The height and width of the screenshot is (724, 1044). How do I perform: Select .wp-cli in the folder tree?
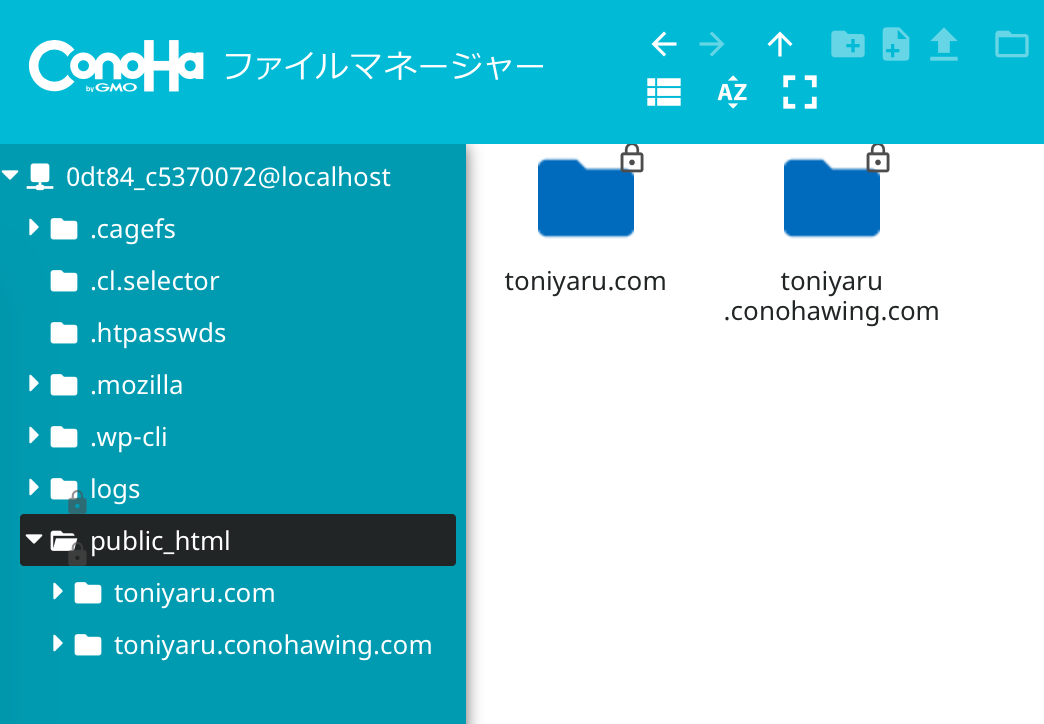(x=129, y=437)
